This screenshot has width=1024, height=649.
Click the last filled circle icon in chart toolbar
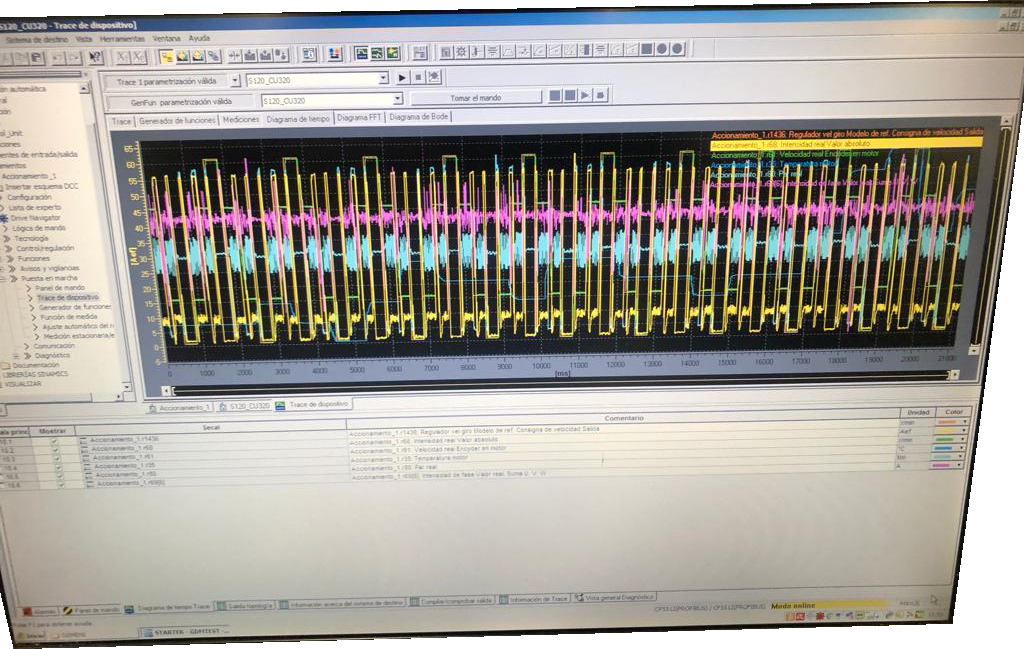point(678,48)
